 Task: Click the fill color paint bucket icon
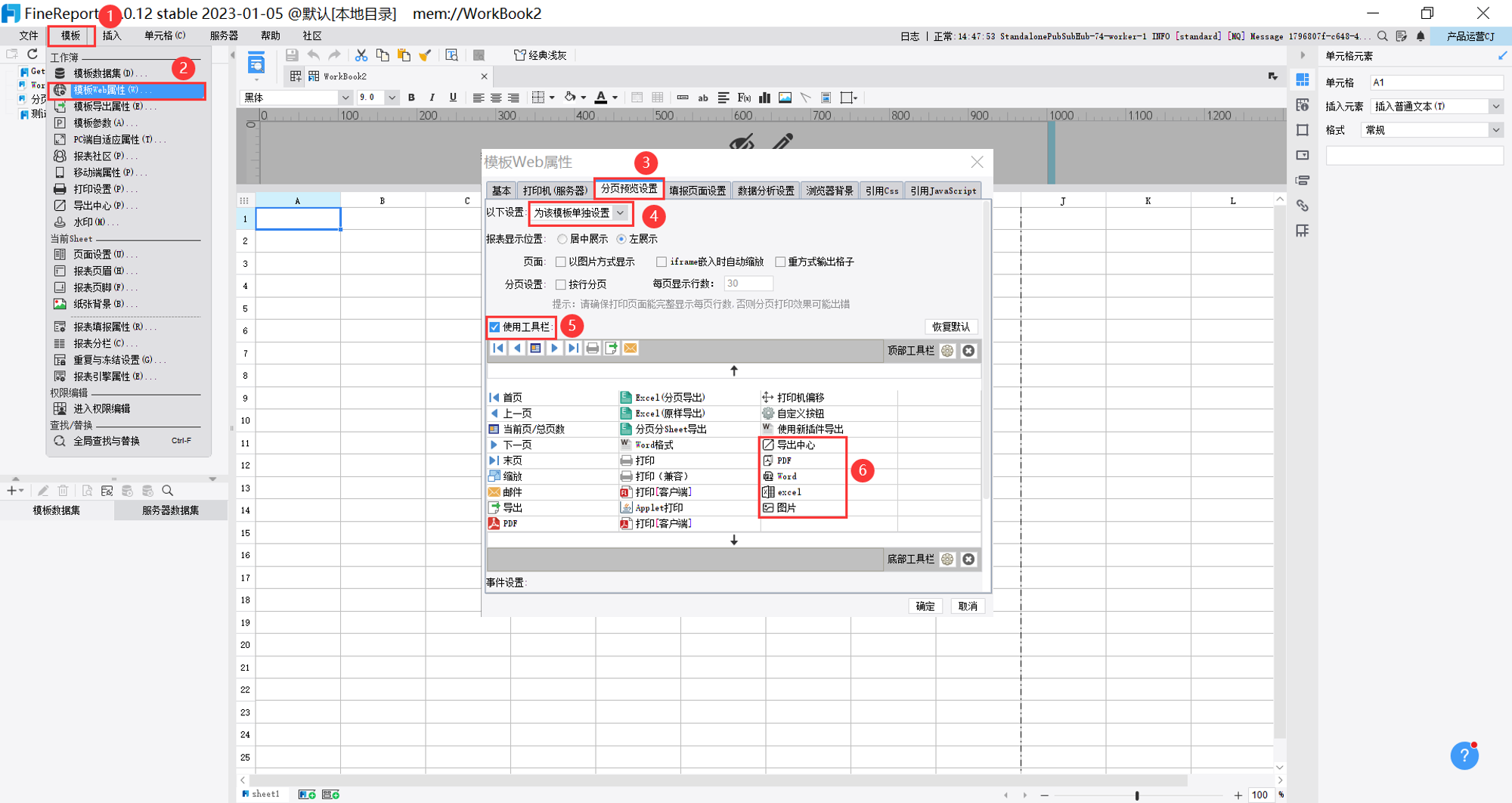click(x=571, y=98)
